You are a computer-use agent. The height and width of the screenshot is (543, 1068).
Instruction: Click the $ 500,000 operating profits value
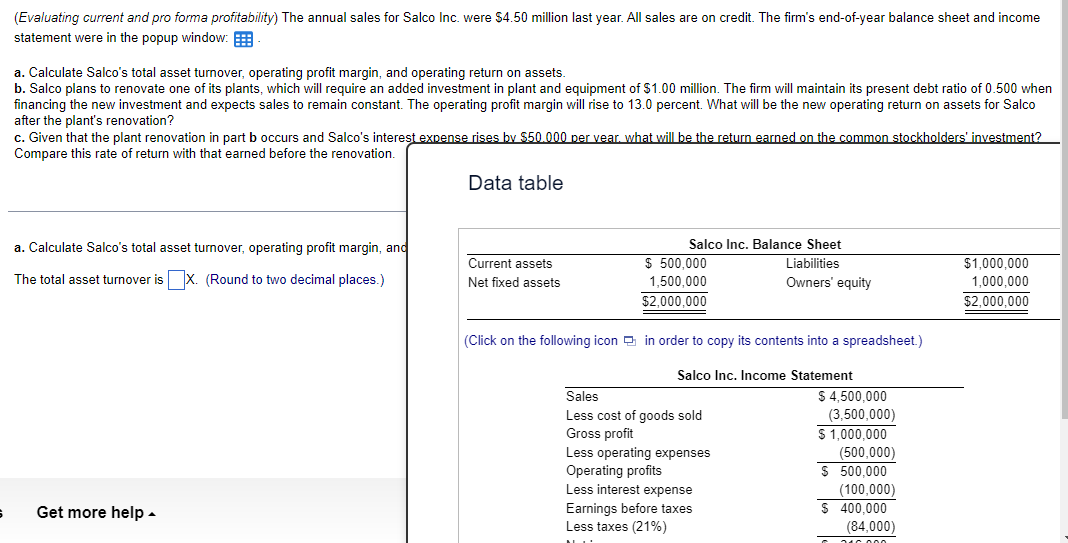pos(854,471)
